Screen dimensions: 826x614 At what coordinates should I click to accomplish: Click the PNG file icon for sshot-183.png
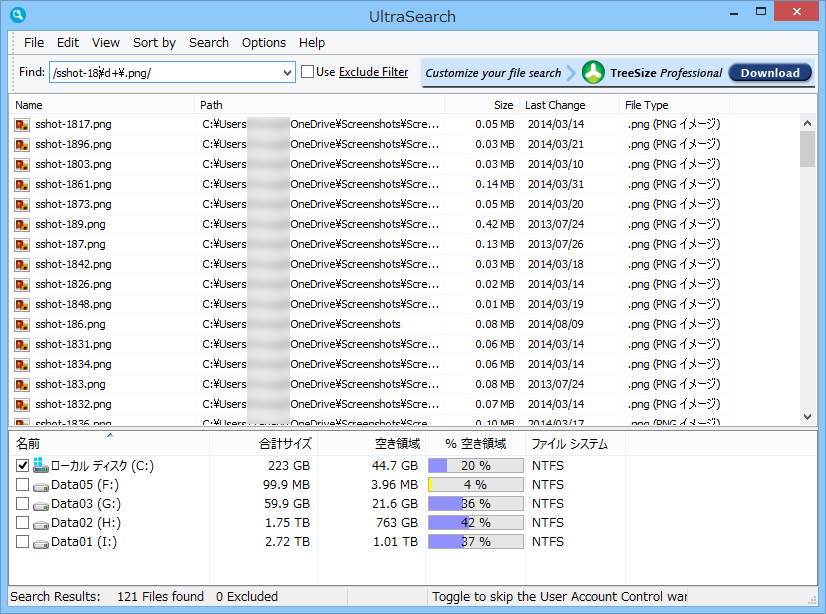(x=22, y=384)
